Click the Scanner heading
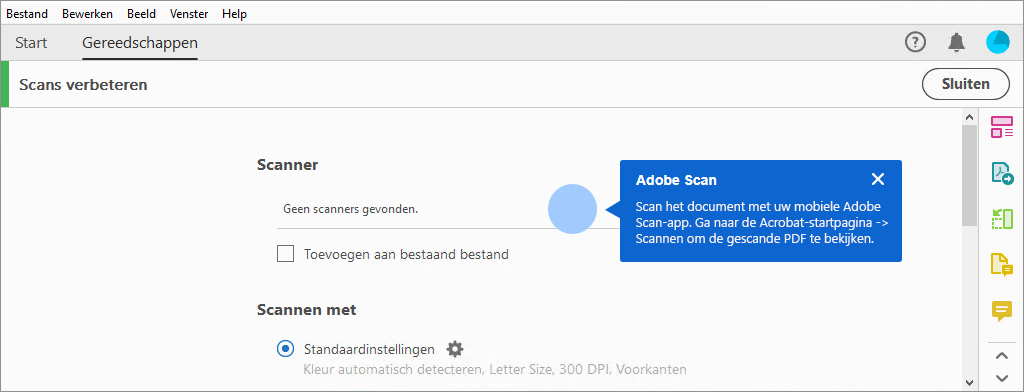The image size is (1024, 392). 287,165
